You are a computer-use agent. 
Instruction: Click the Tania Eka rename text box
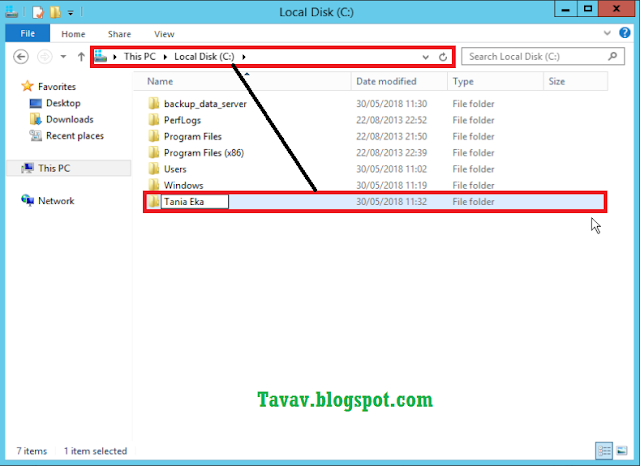click(x=195, y=202)
